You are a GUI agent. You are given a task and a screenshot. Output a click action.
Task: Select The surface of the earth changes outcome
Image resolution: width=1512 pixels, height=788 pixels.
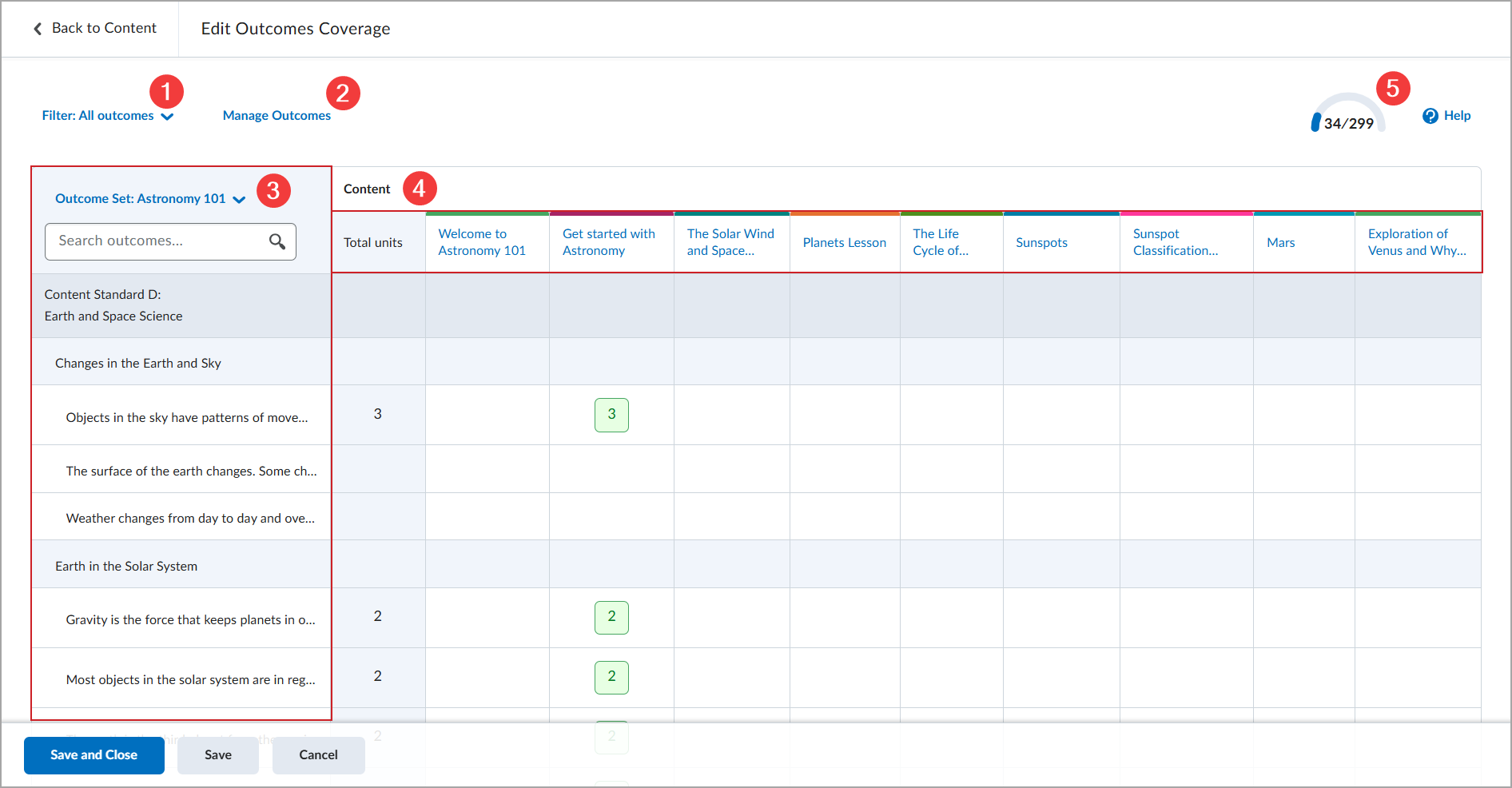point(181,471)
